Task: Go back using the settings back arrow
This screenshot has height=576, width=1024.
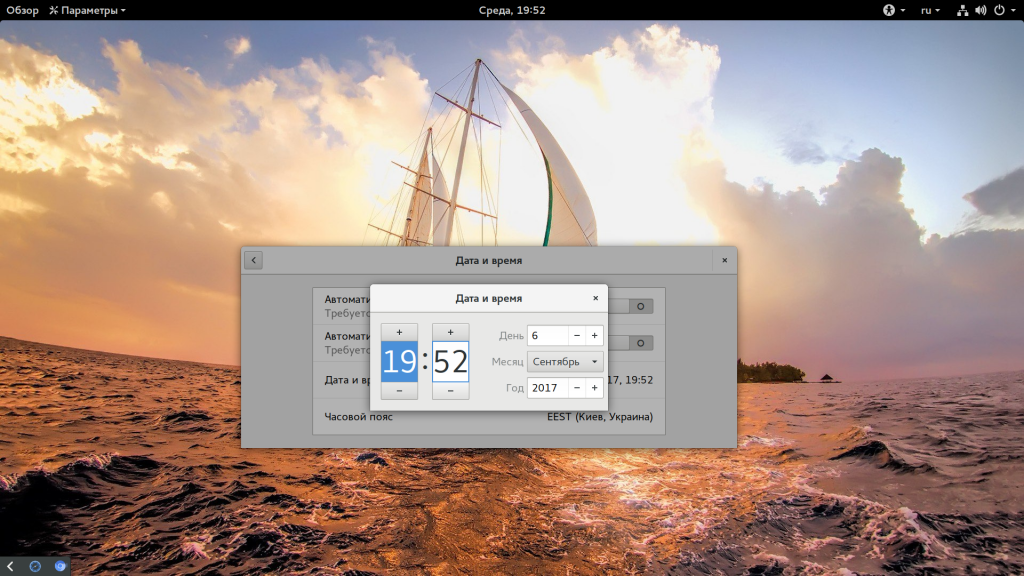Action: point(254,260)
